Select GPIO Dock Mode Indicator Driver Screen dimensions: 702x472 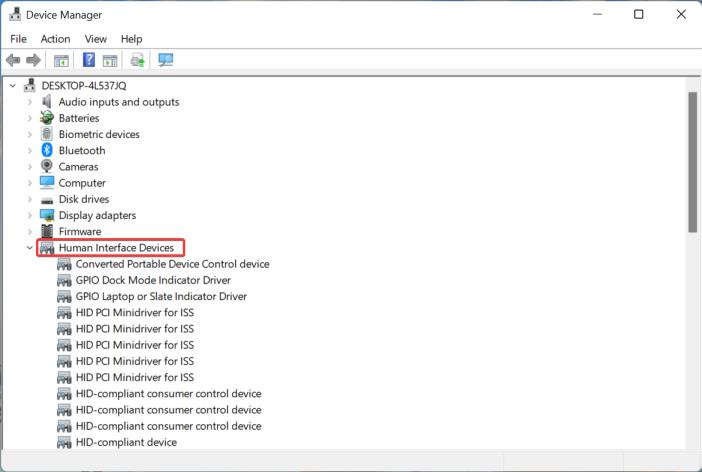click(153, 280)
